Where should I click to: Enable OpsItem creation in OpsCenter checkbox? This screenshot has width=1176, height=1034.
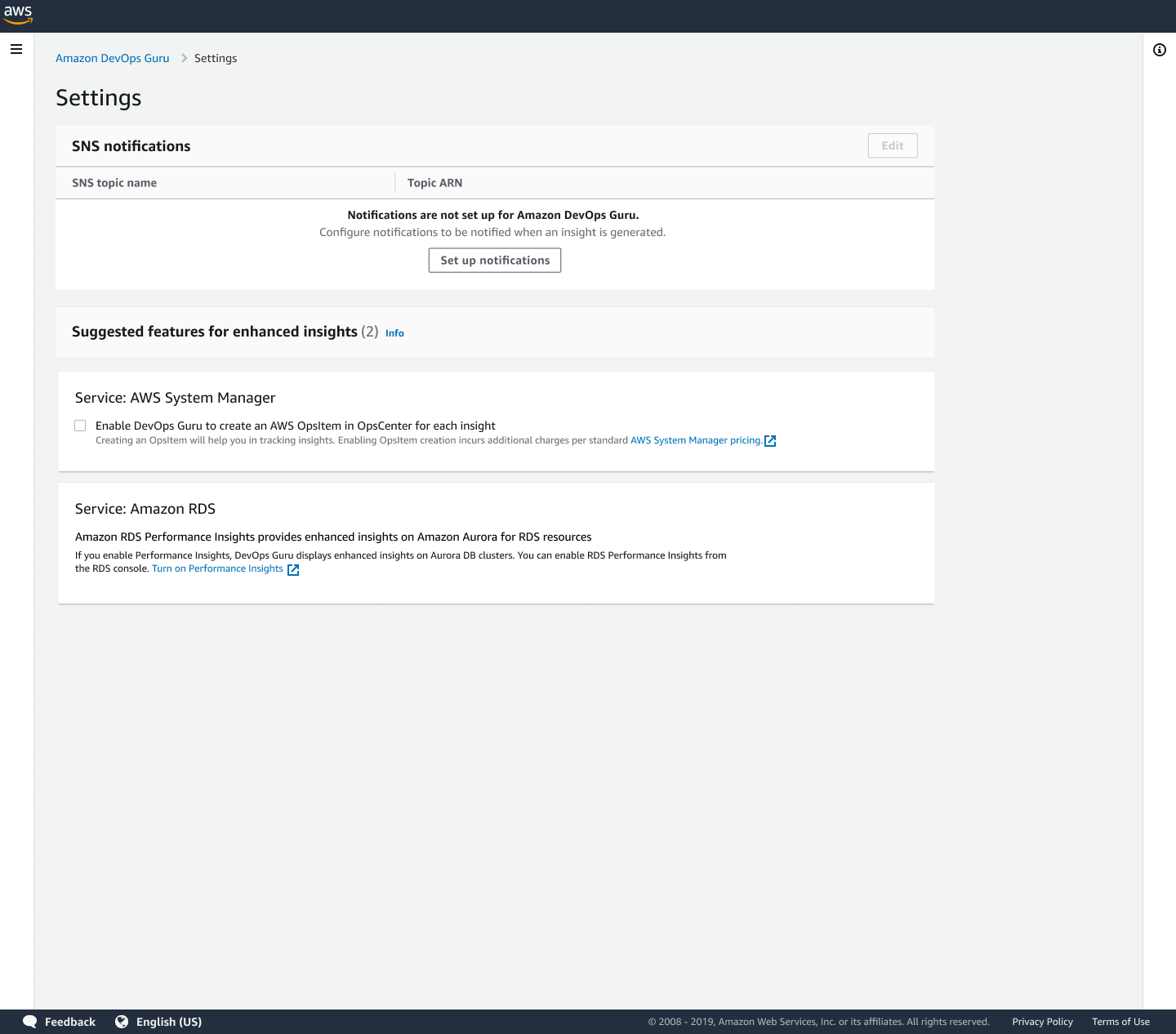point(80,426)
